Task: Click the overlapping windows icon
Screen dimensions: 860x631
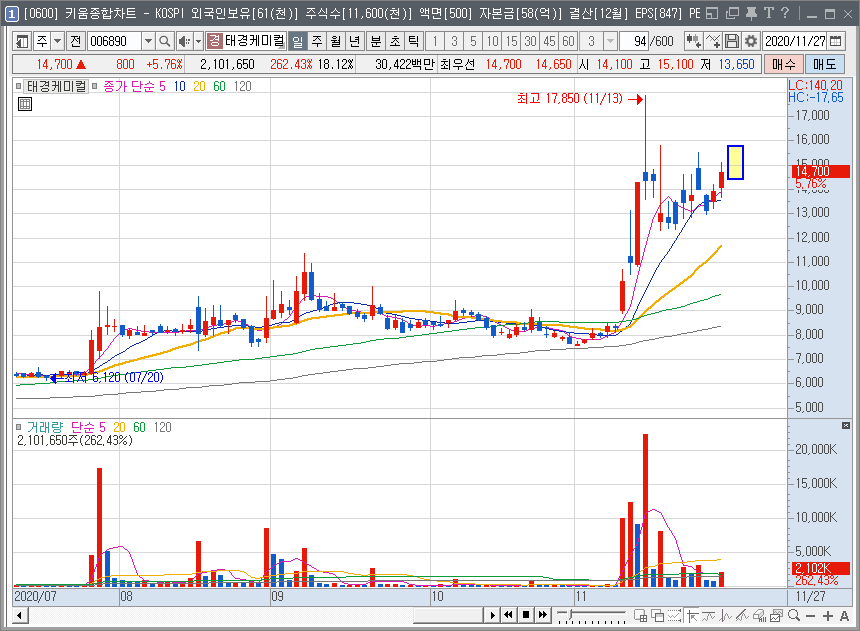Action: coord(658,615)
